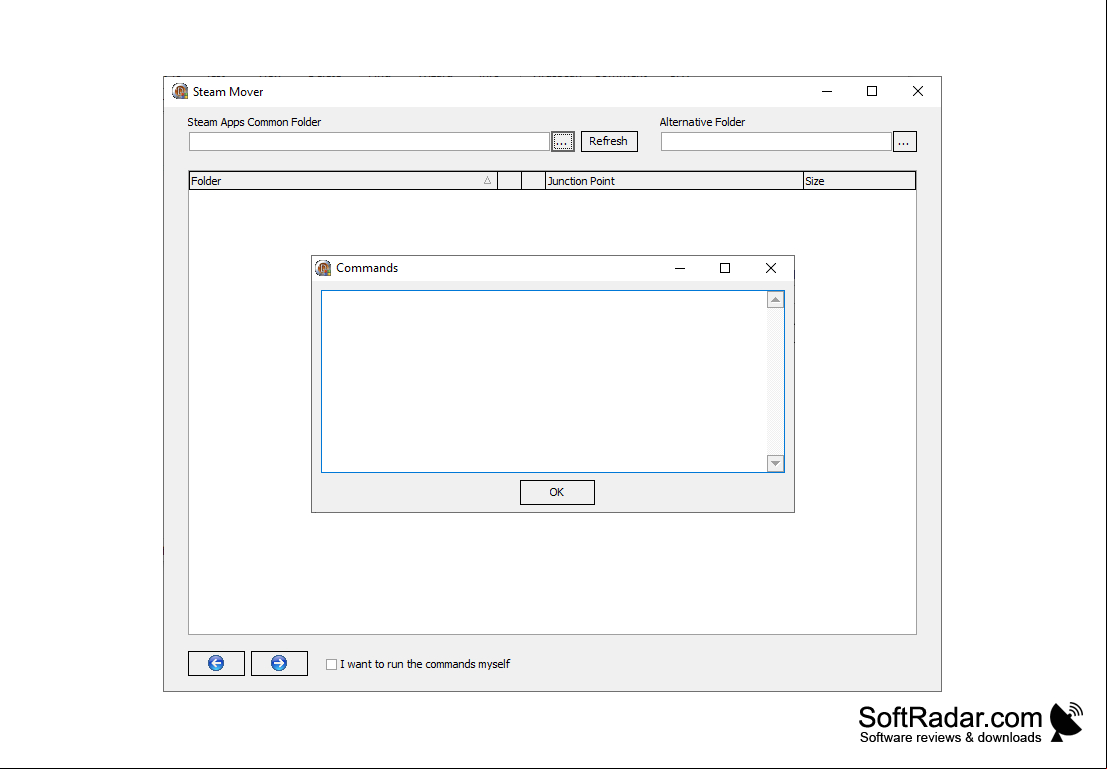Browse for Steam Apps Common Folder
This screenshot has height=769, width=1107.
point(563,141)
